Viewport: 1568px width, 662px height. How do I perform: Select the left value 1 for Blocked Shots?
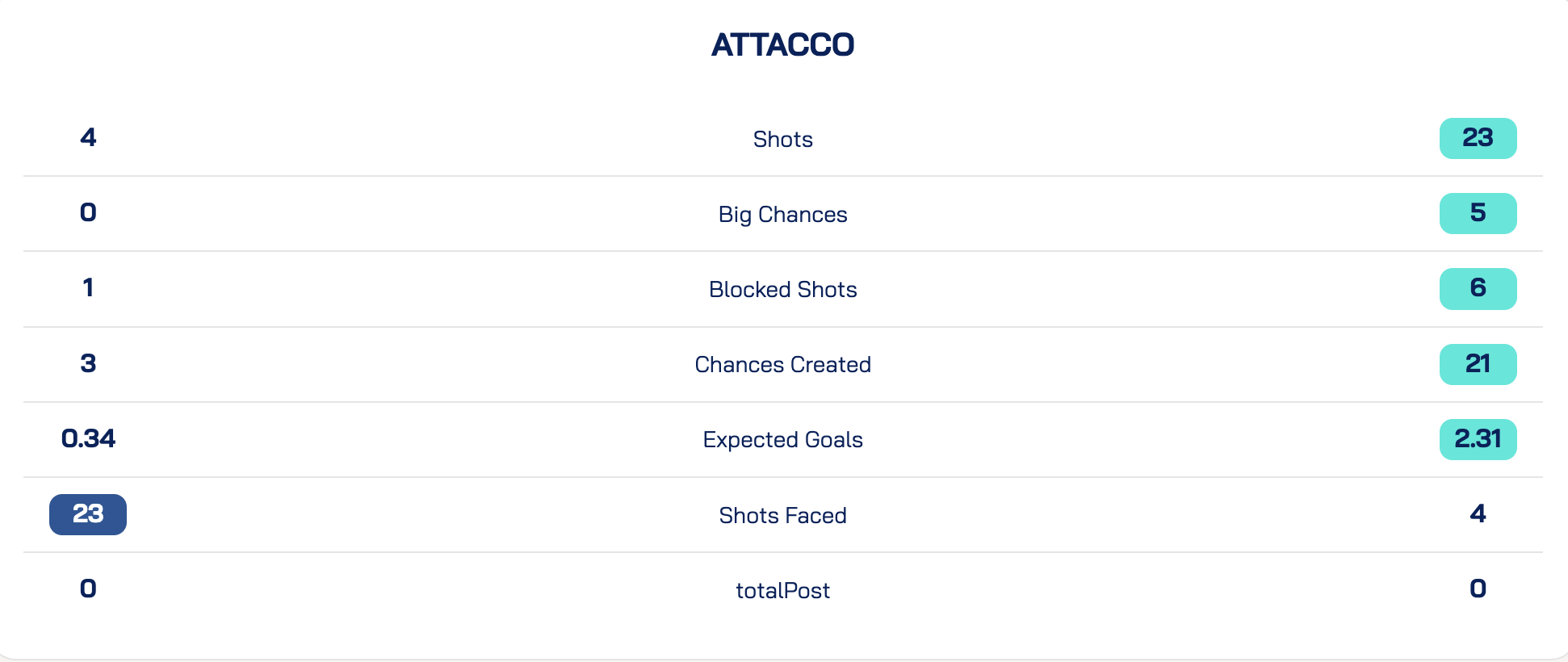coord(88,287)
